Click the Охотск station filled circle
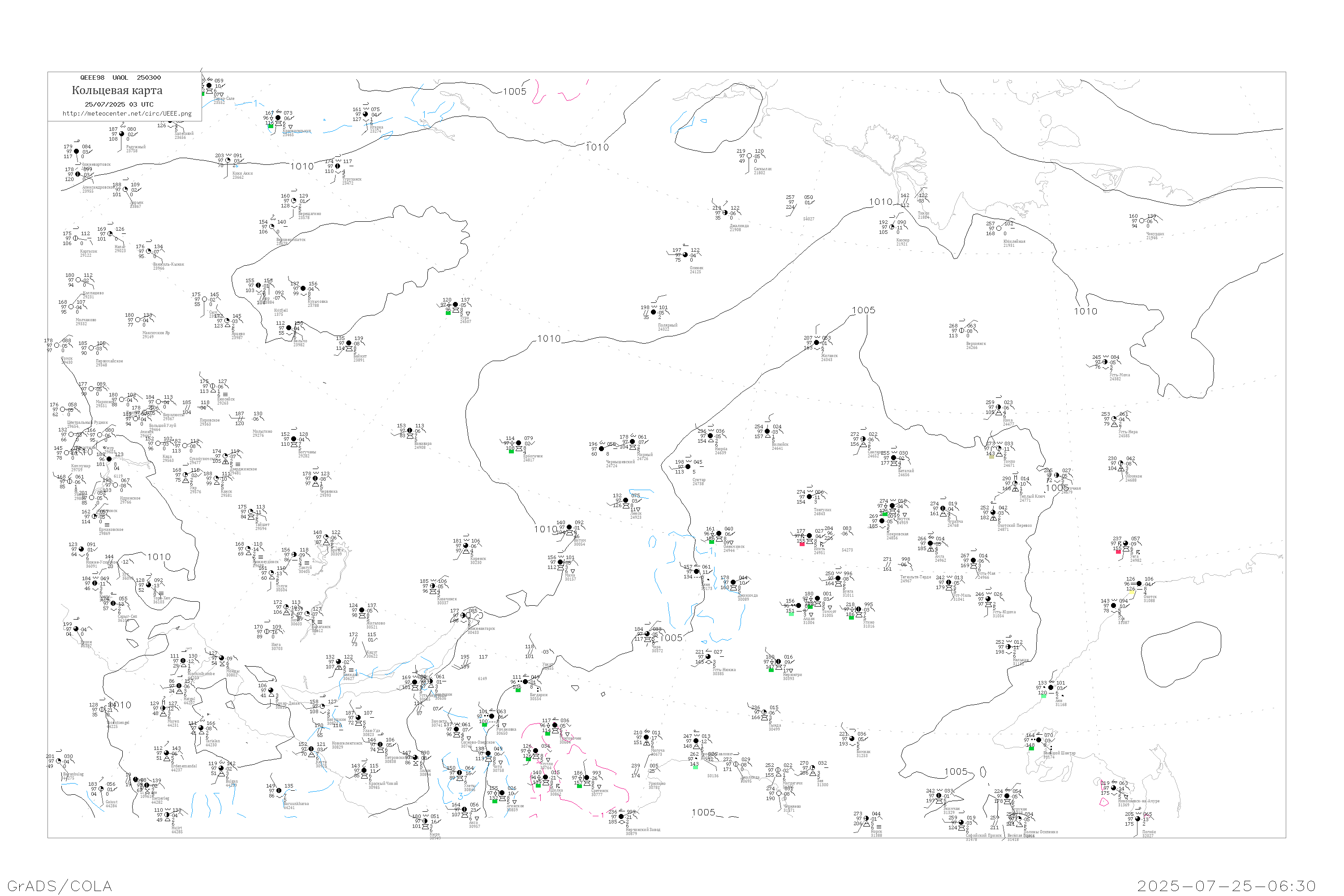 coord(1139,583)
